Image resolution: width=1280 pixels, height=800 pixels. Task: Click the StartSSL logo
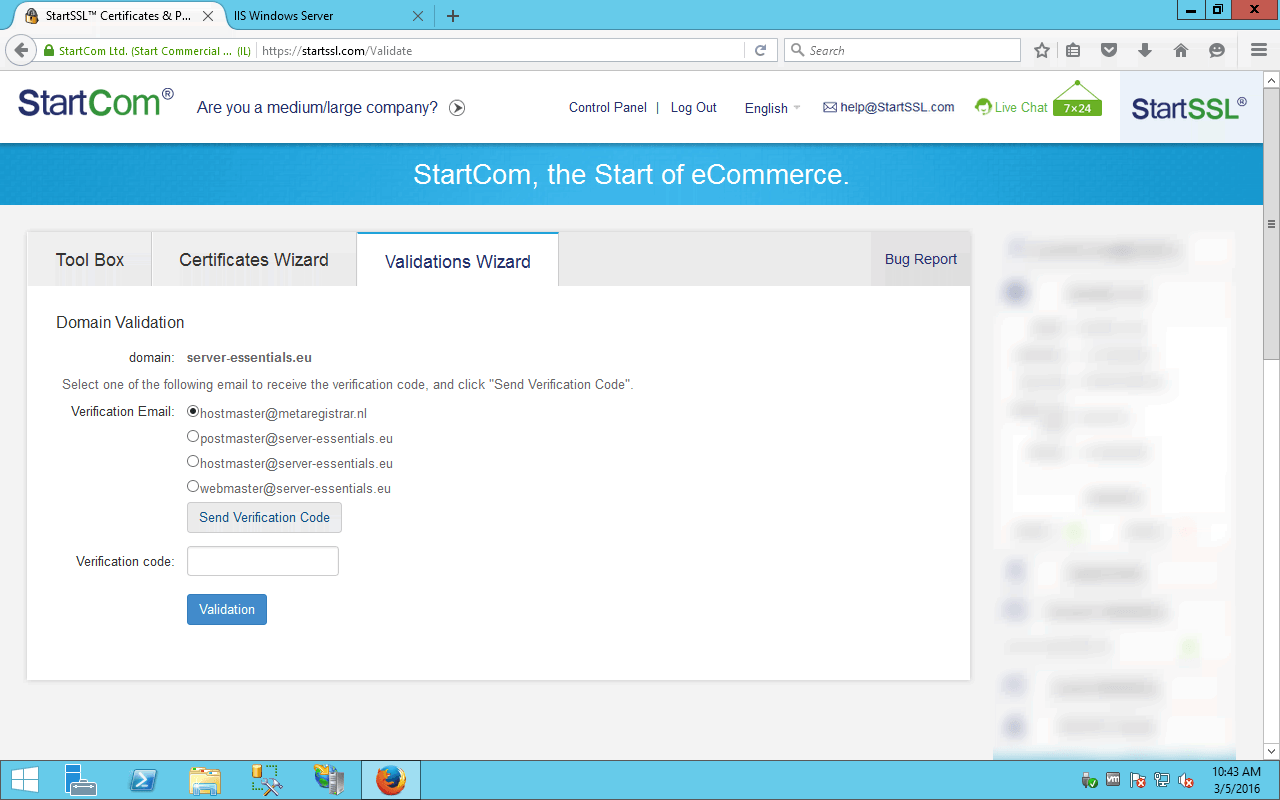click(1189, 107)
